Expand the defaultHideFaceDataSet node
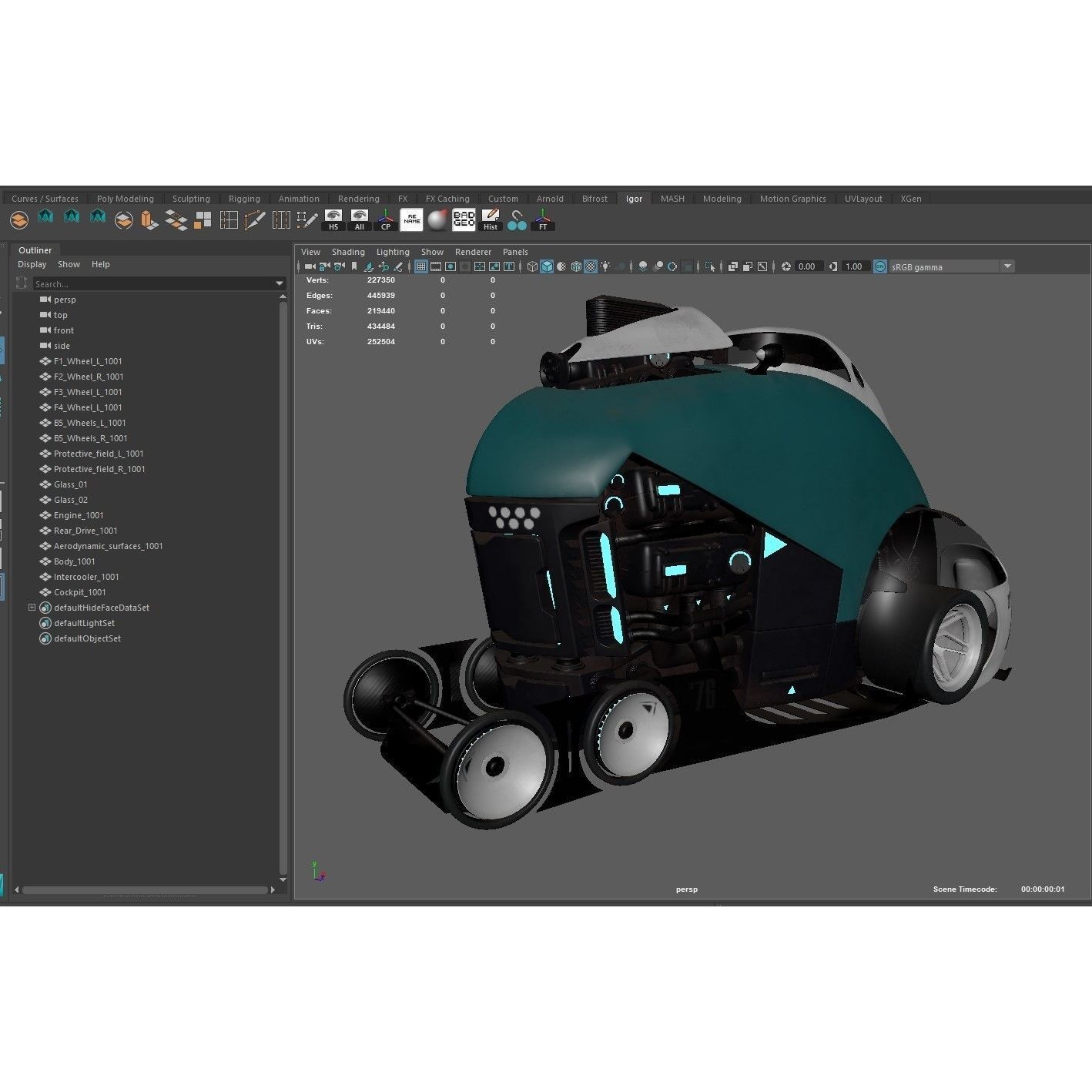1092x1092 pixels. point(32,608)
